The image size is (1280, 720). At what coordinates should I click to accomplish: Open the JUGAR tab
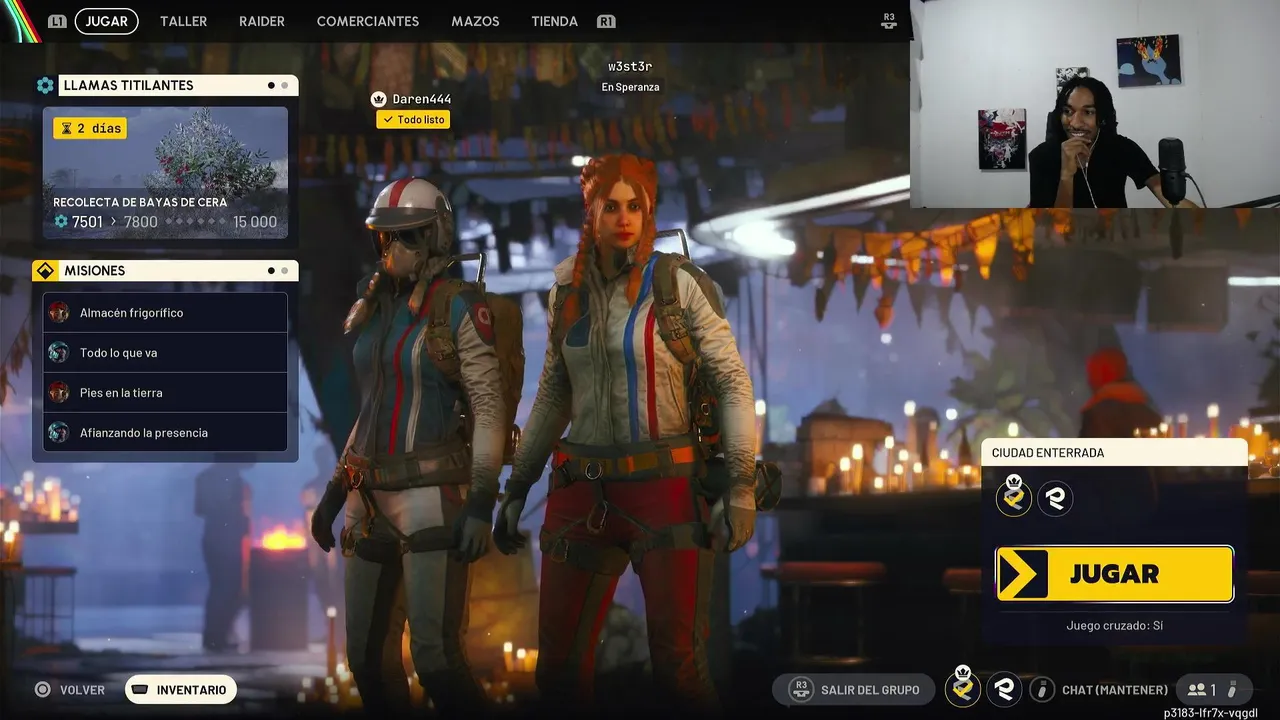tap(107, 21)
